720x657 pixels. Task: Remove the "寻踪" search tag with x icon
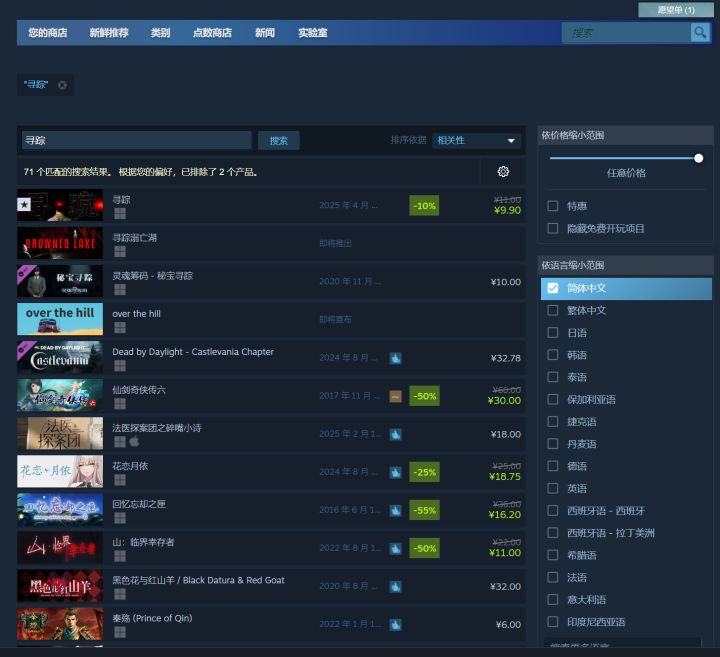click(62, 85)
